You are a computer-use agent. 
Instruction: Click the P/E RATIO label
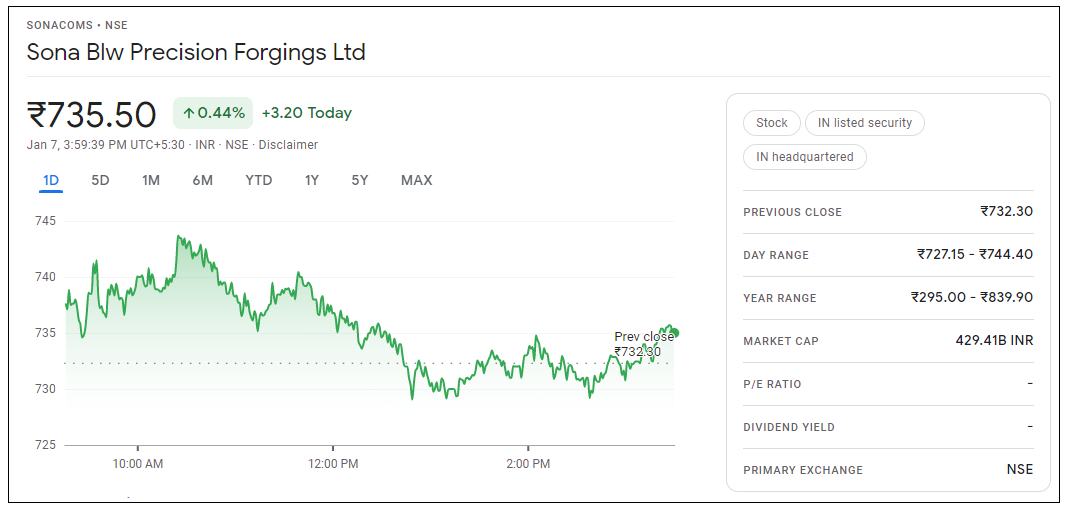[772, 385]
